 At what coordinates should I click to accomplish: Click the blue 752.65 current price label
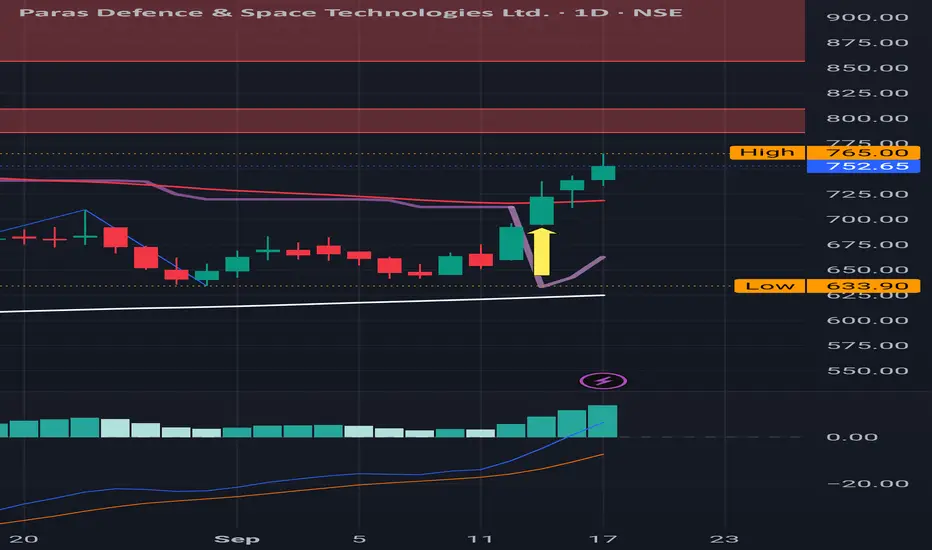coord(864,166)
